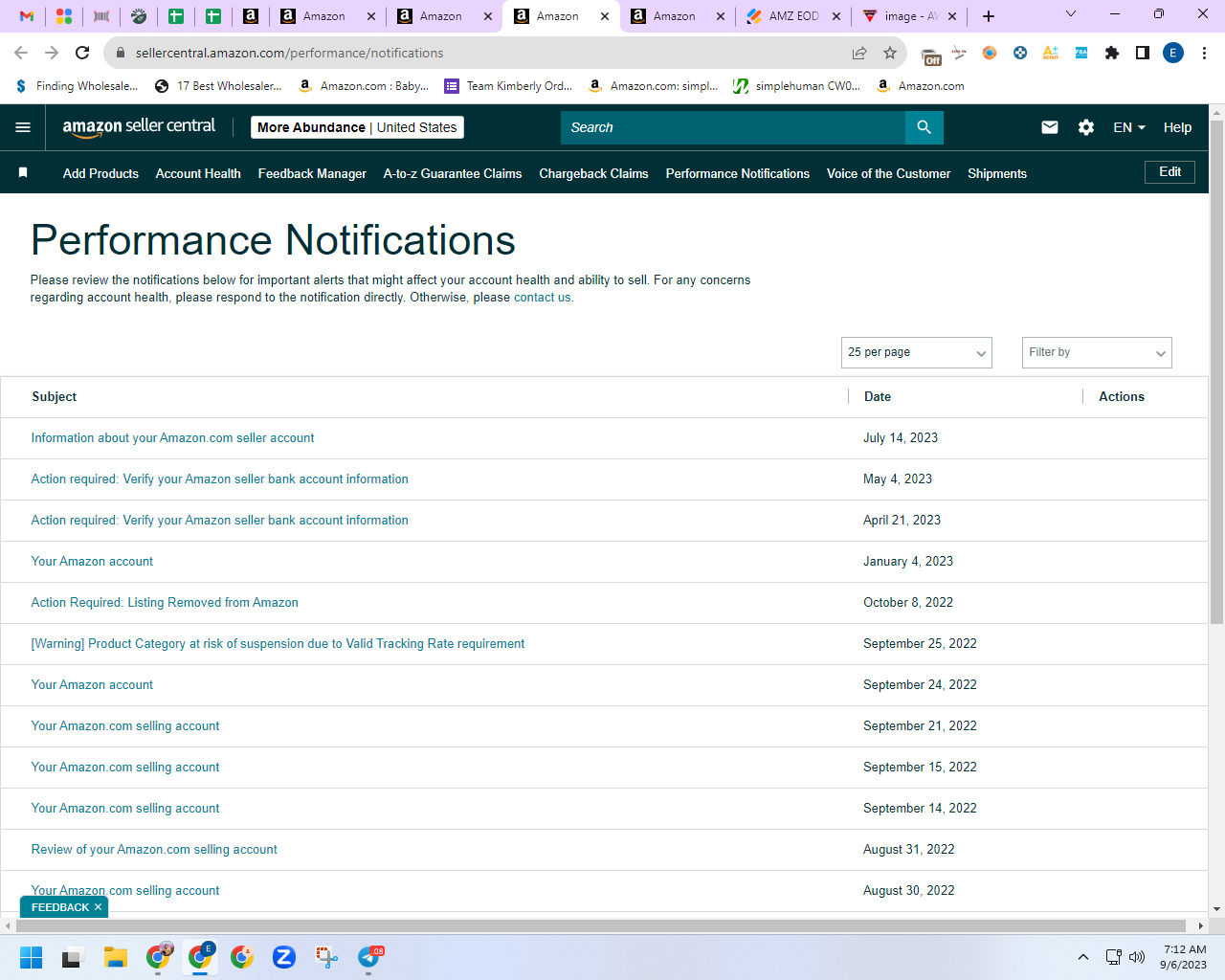The image size is (1225, 980).
Task: Open the Finding Wholesale bookmark
Action: 77,86
